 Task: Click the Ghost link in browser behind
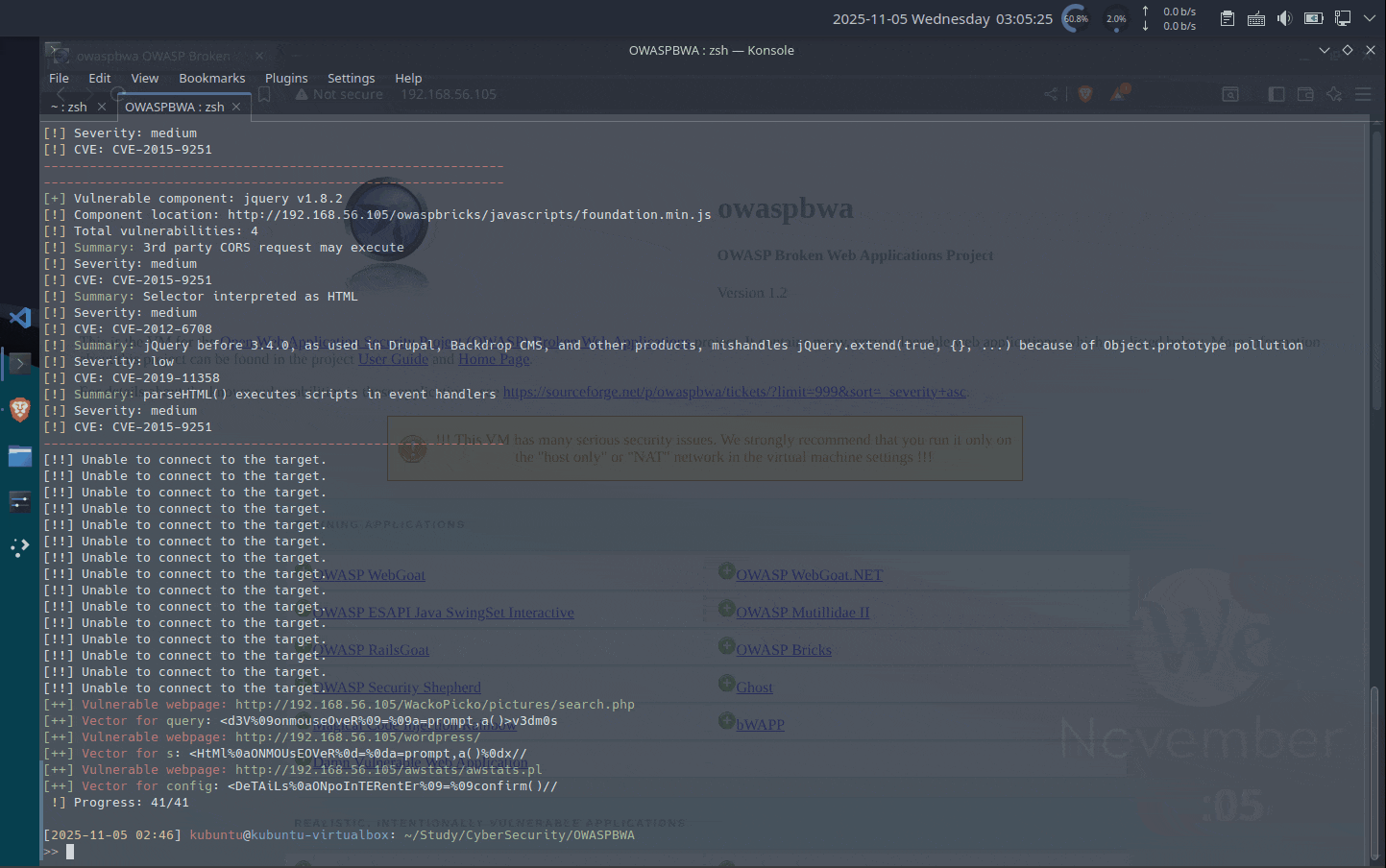[x=754, y=687]
